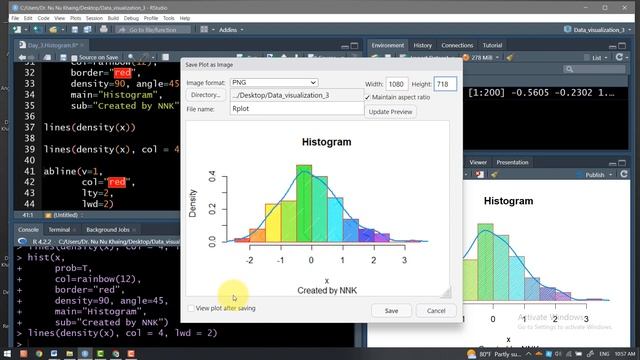Click the Save button in dialog

pos(391,311)
